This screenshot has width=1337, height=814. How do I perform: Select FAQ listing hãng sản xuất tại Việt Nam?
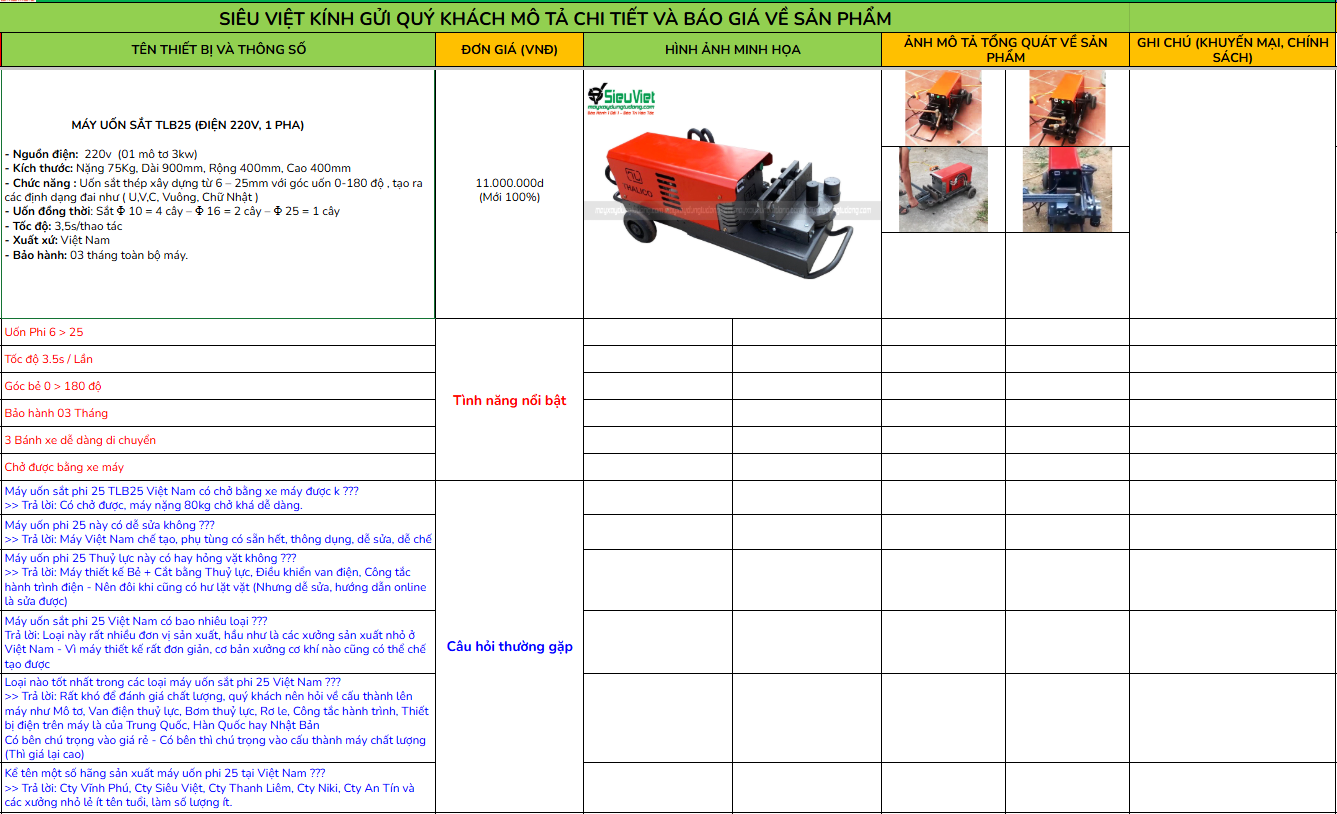[x=218, y=788]
